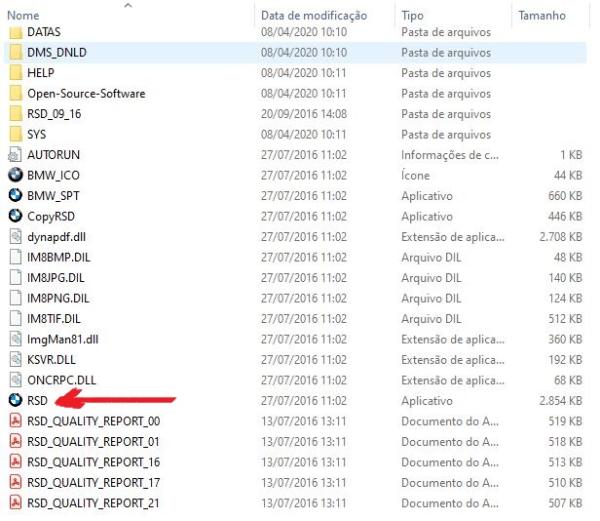Viewport: 600px width, 521px height.
Task: Click the 2.708 KB size of dynapdf.dll
Action: pos(561,237)
